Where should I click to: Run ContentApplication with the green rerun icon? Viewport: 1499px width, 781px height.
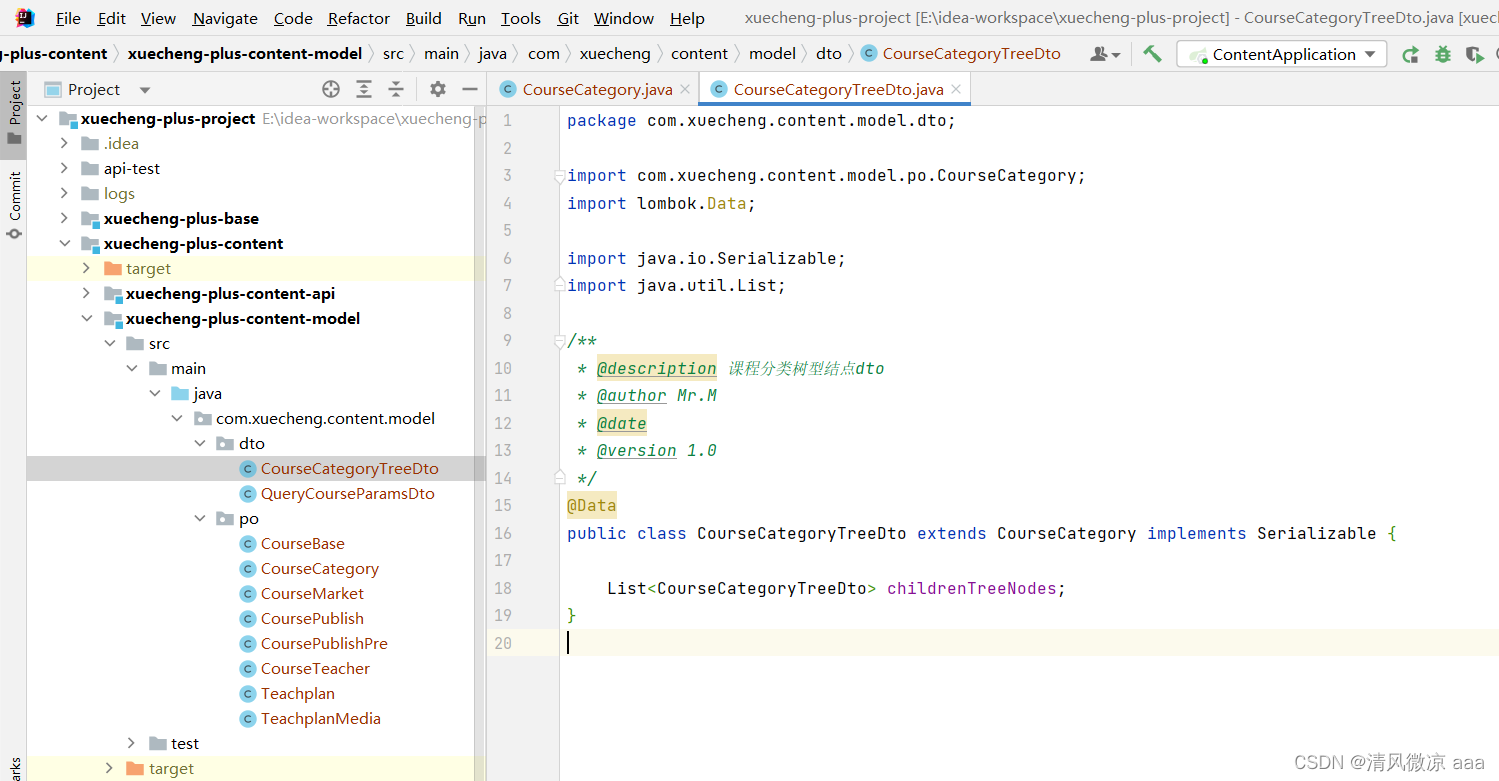(x=1410, y=54)
